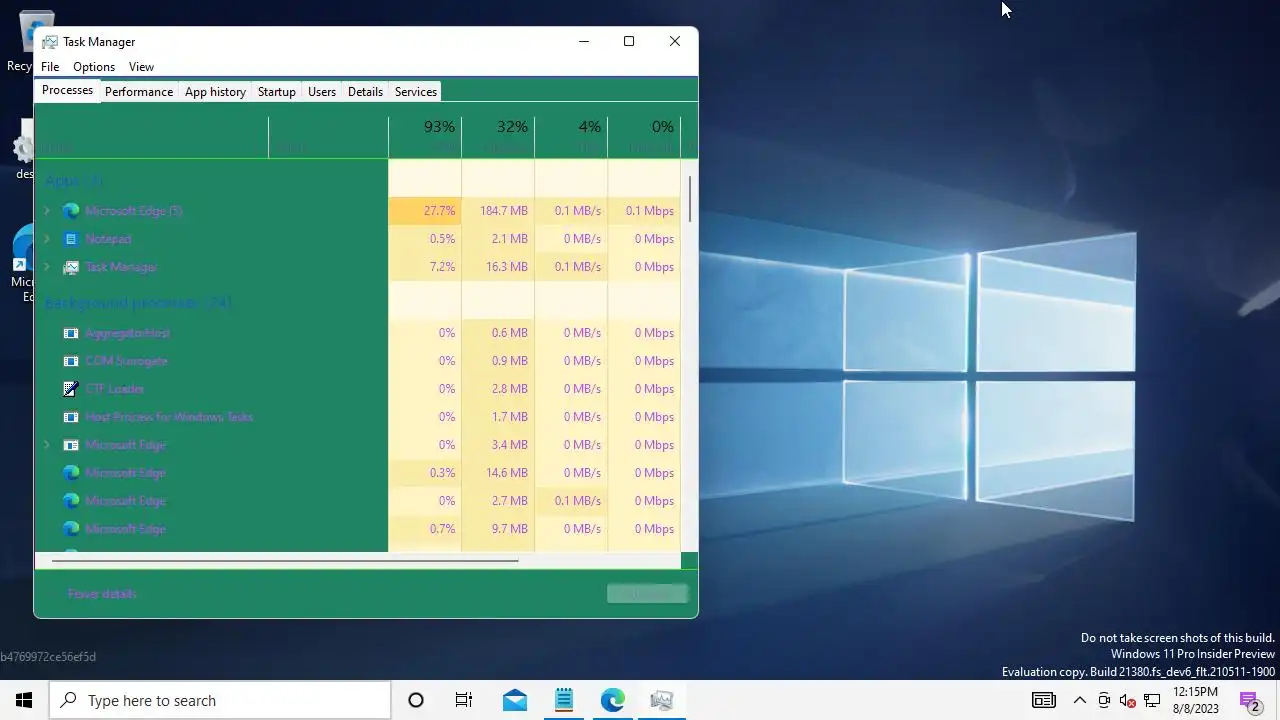Click the 16.3 MB memory cell

click(x=498, y=267)
